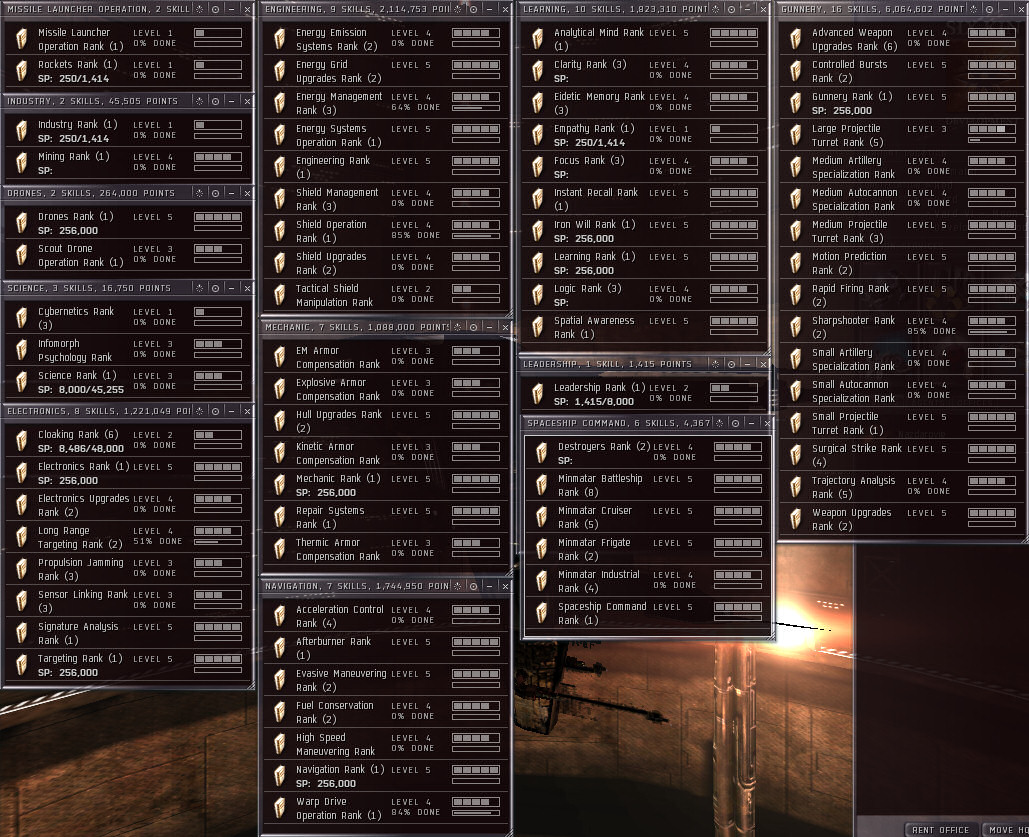Select the Minmatar Industrial Rank skill name

(598, 581)
